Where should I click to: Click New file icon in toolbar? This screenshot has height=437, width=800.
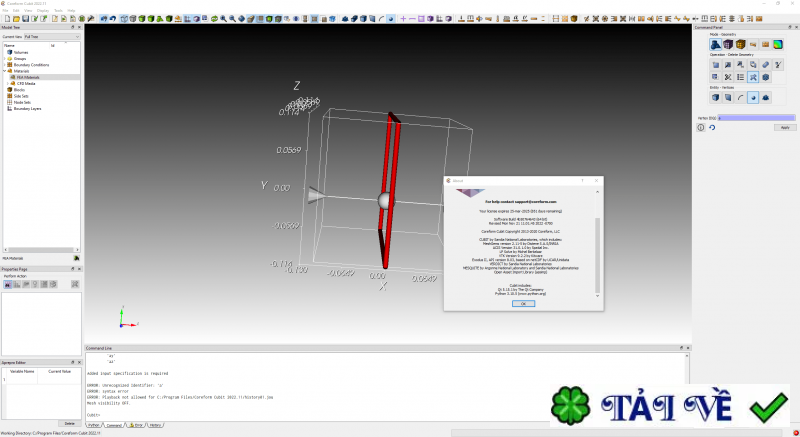5,18
